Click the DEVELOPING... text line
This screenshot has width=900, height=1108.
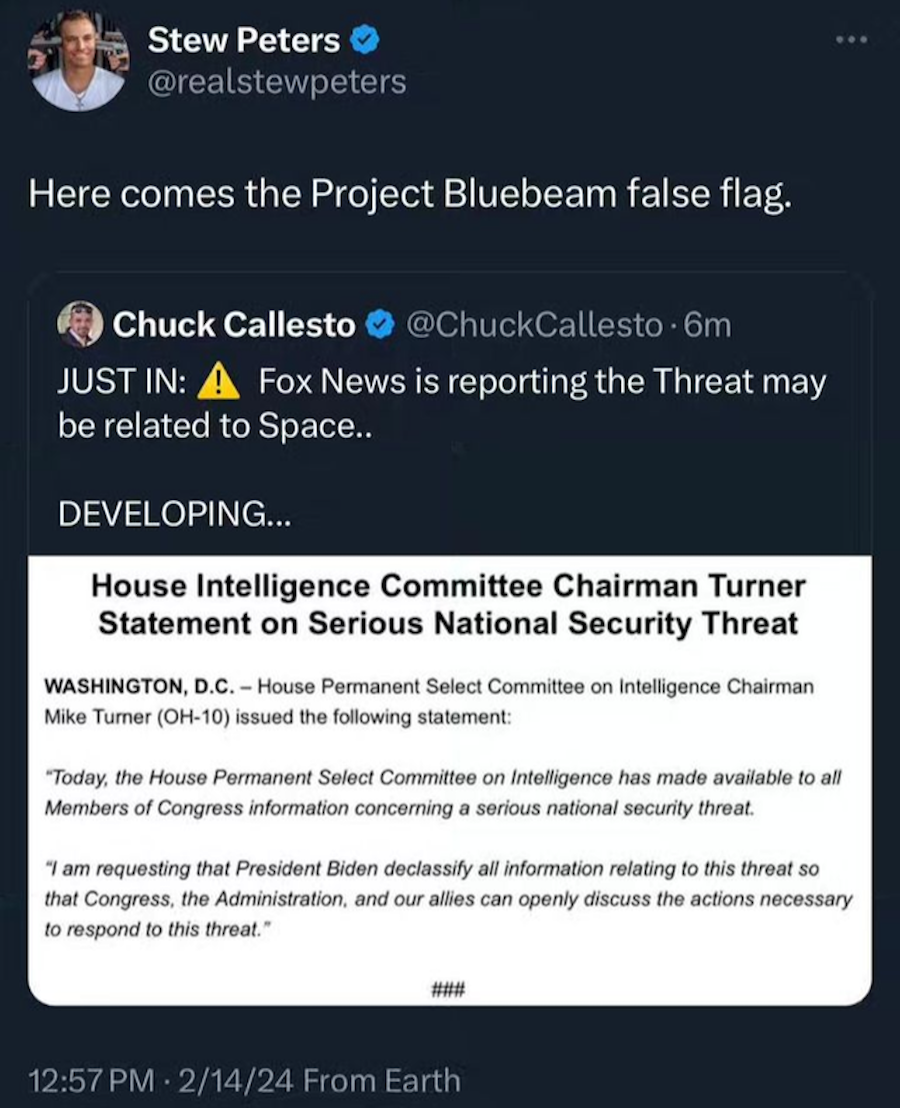[x=176, y=513]
